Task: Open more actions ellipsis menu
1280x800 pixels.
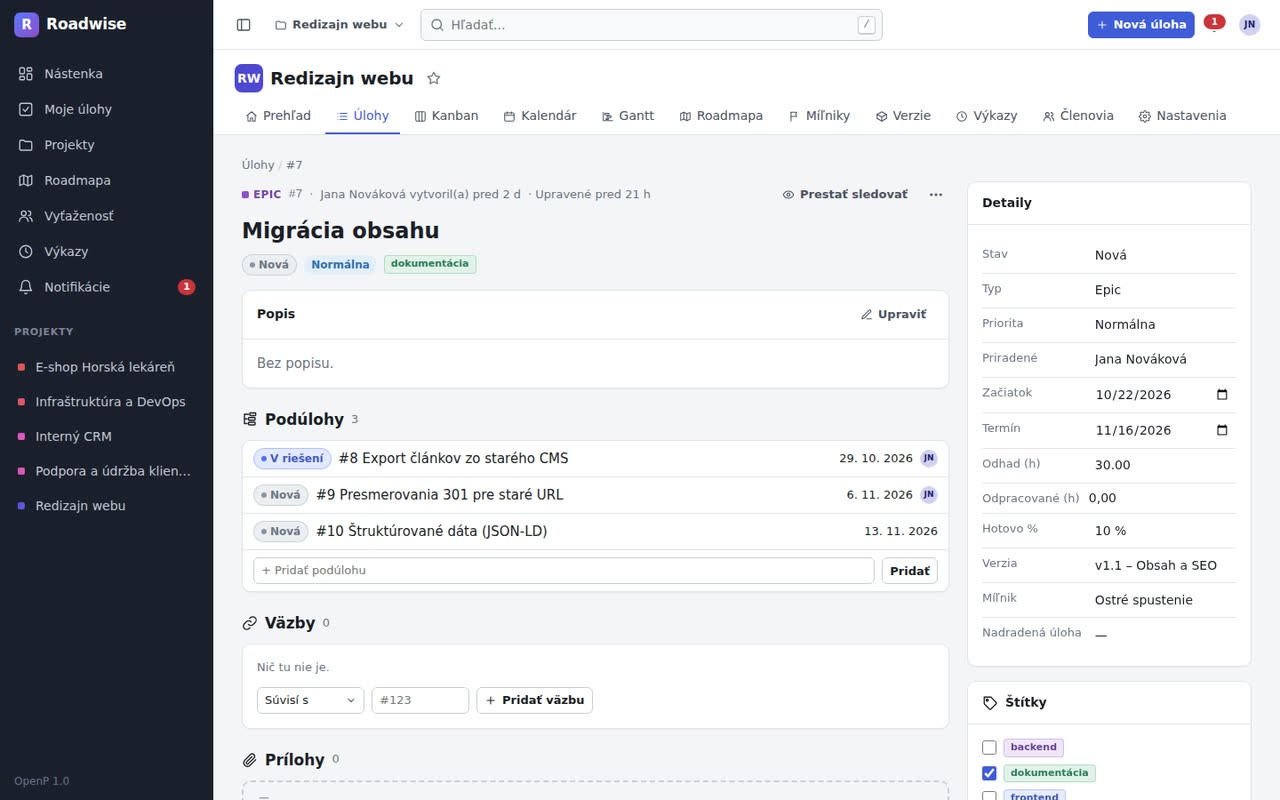Action: (x=936, y=194)
